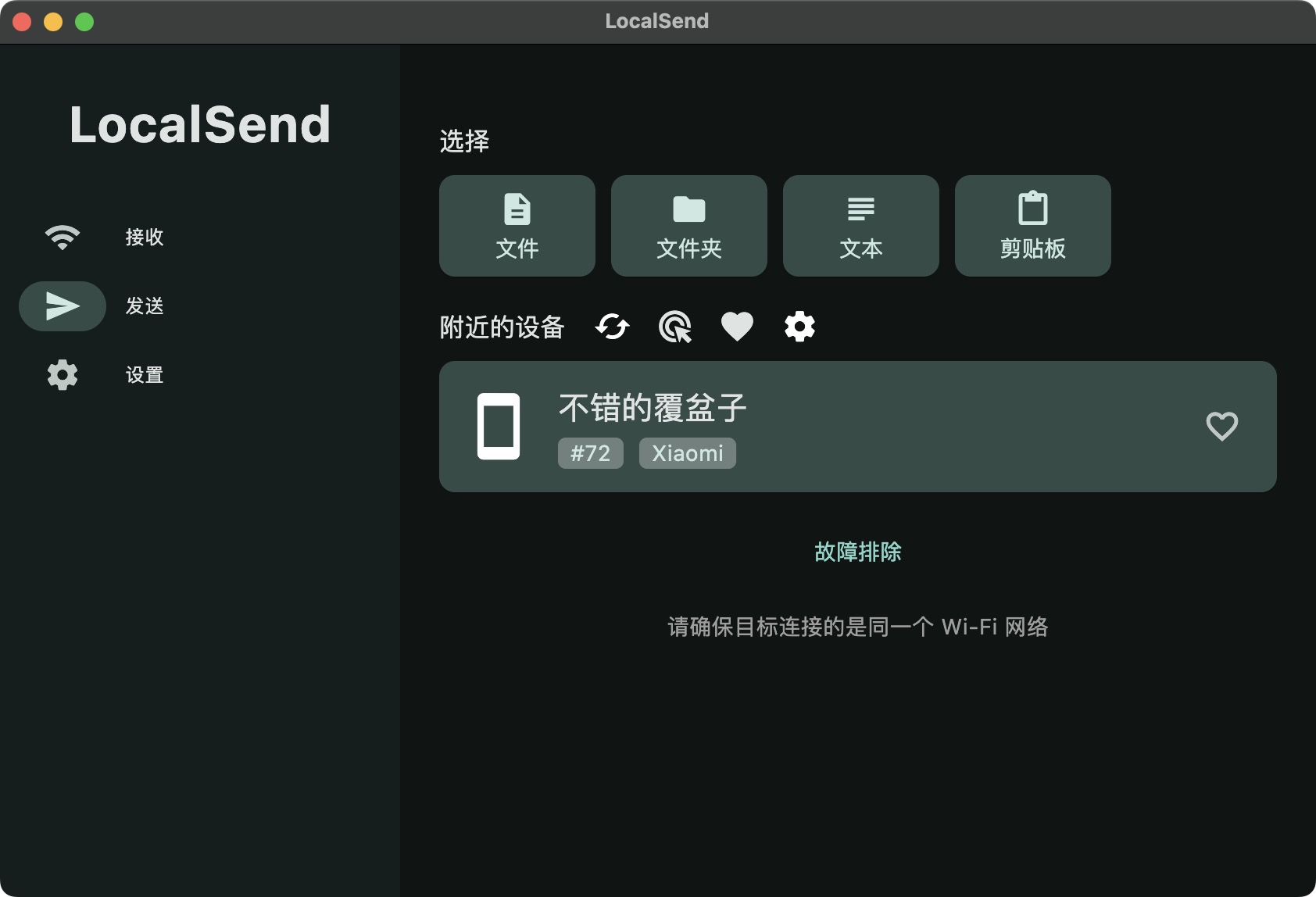Choose the 文本 (text) send option
The height and width of the screenshot is (897, 1316).
[860, 226]
